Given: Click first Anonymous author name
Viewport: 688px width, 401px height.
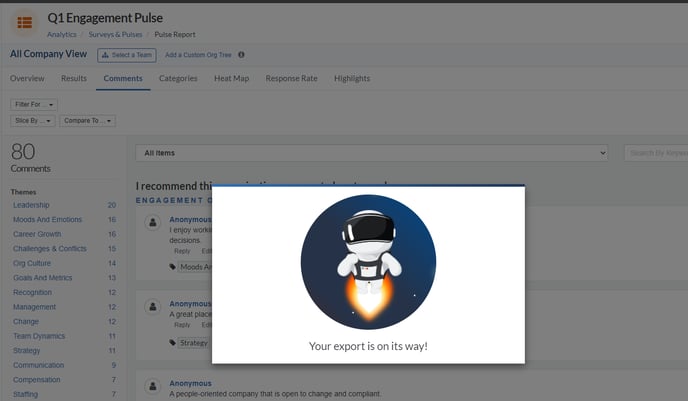Looking at the screenshot, I should (190, 219).
